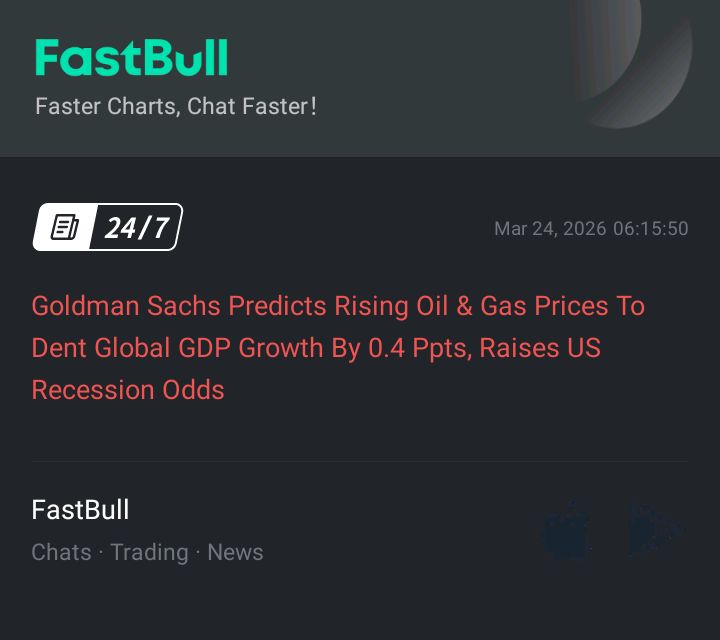The width and height of the screenshot is (720, 640).
Task: Click the word "Faster" starting the tagline
Action: tap(66, 105)
